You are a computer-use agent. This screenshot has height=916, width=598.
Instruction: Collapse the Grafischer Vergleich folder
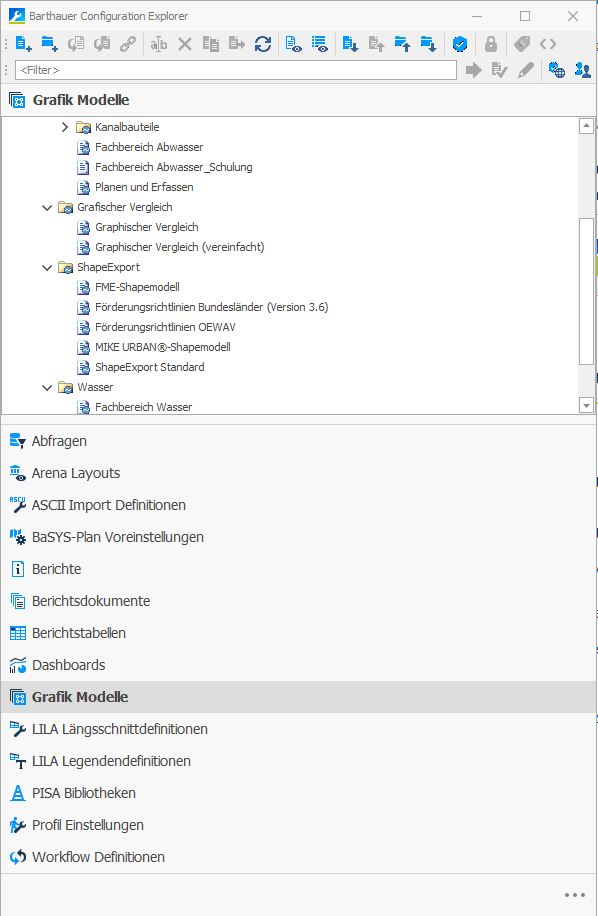pos(47,207)
